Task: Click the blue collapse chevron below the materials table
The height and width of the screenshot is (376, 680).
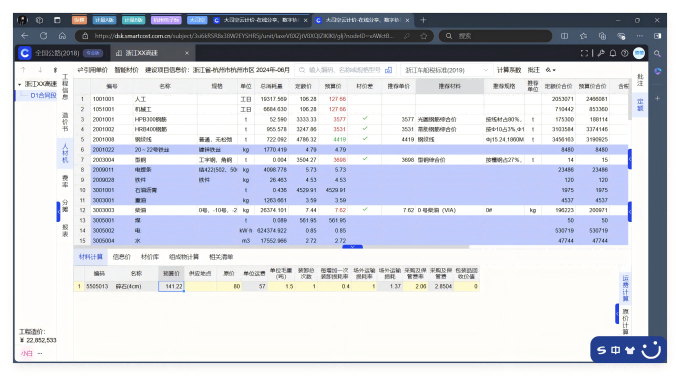Action: coord(352,247)
